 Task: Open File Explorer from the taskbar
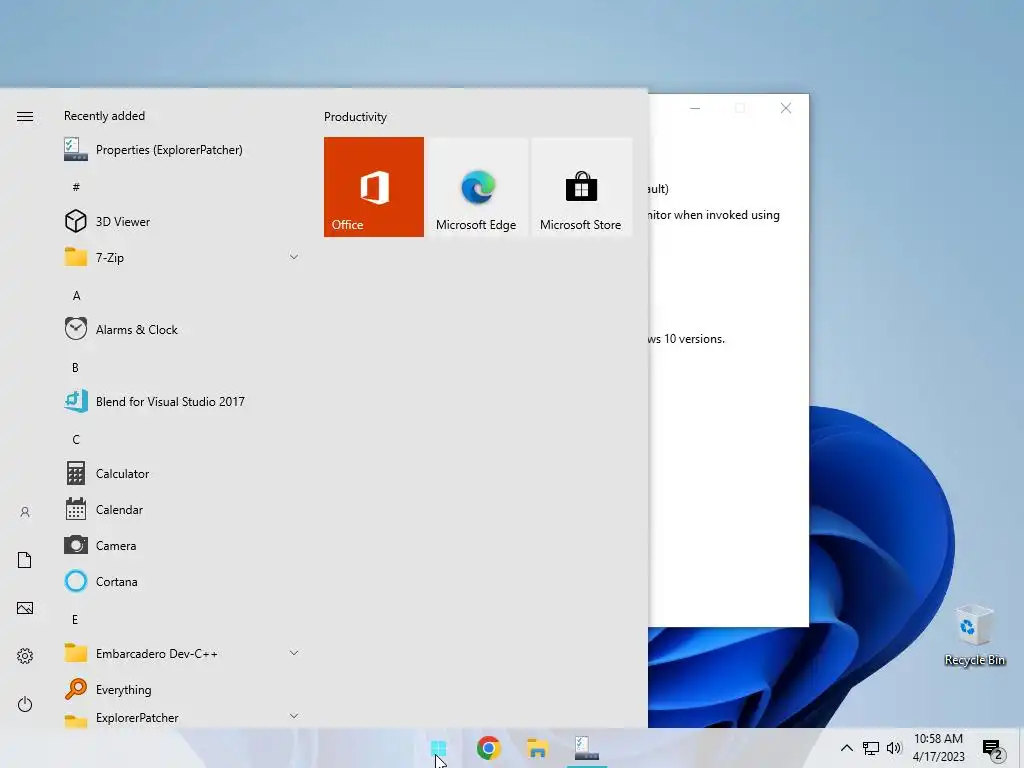click(x=537, y=748)
